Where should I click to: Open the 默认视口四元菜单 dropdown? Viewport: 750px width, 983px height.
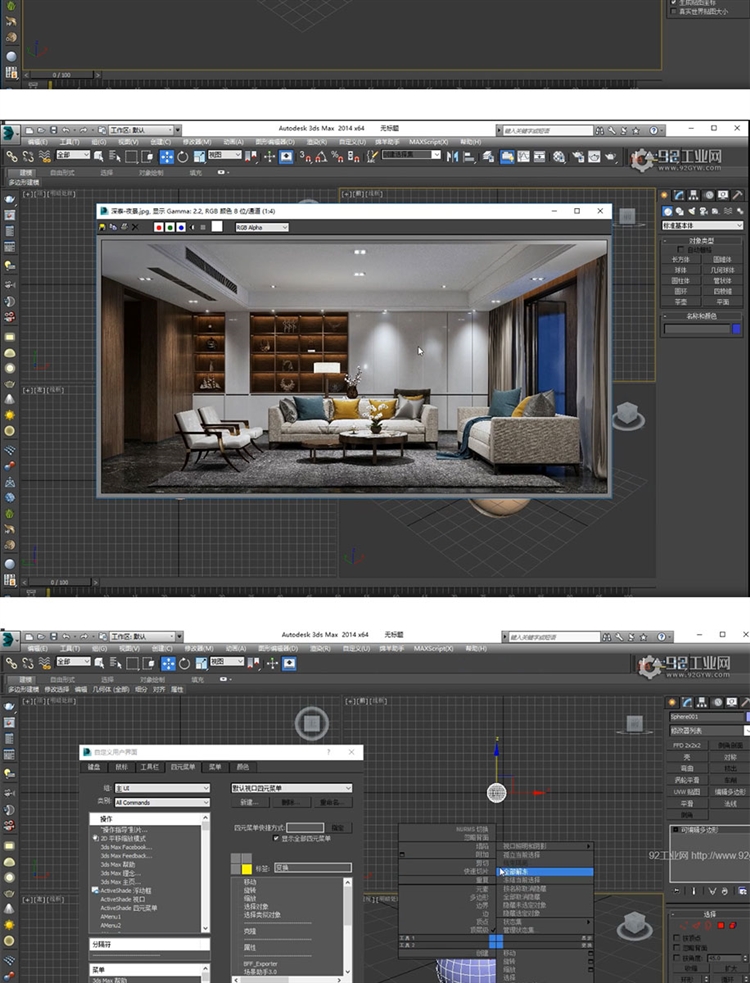(x=292, y=788)
